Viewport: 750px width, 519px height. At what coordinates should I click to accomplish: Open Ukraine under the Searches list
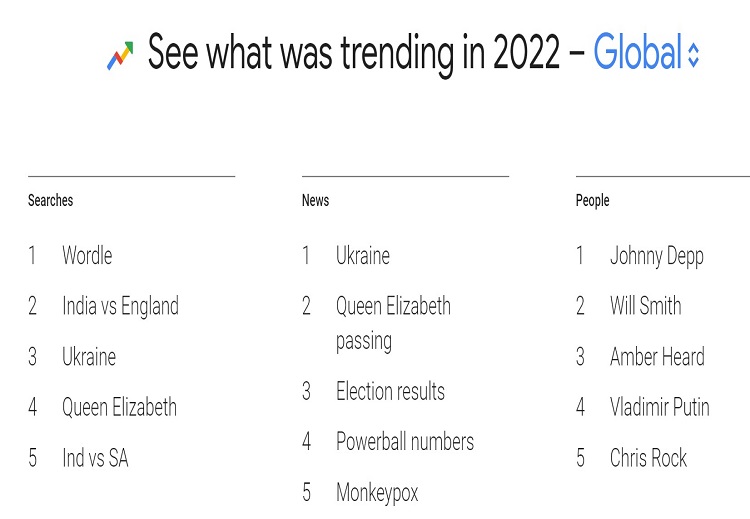(x=89, y=357)
